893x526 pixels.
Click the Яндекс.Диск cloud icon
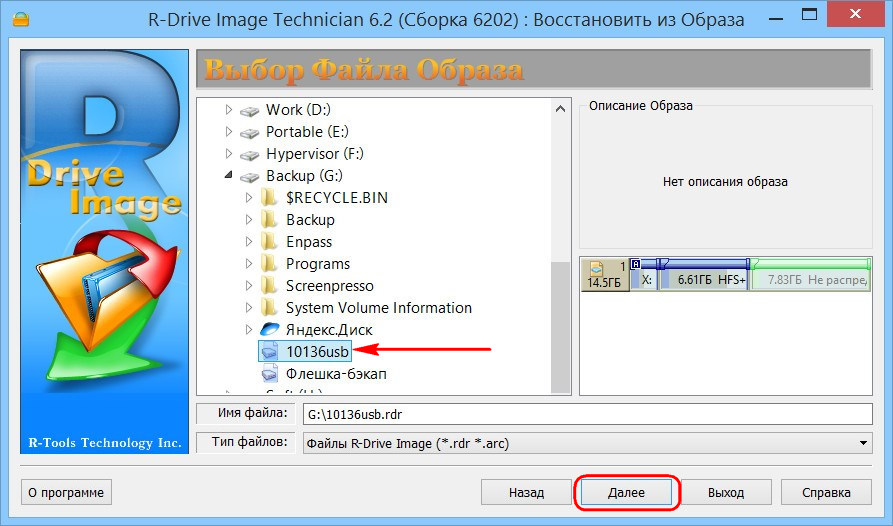coord(269,330)
